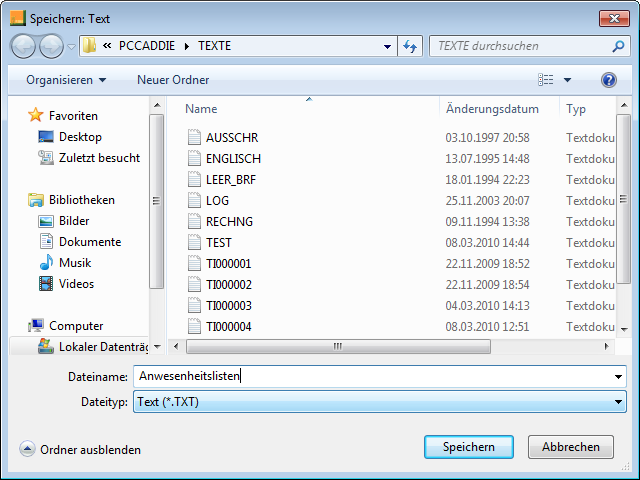640x480 pixels.
Task: Select the PCCADDIE breadcrumb segment
Action: tap(147, 46)
